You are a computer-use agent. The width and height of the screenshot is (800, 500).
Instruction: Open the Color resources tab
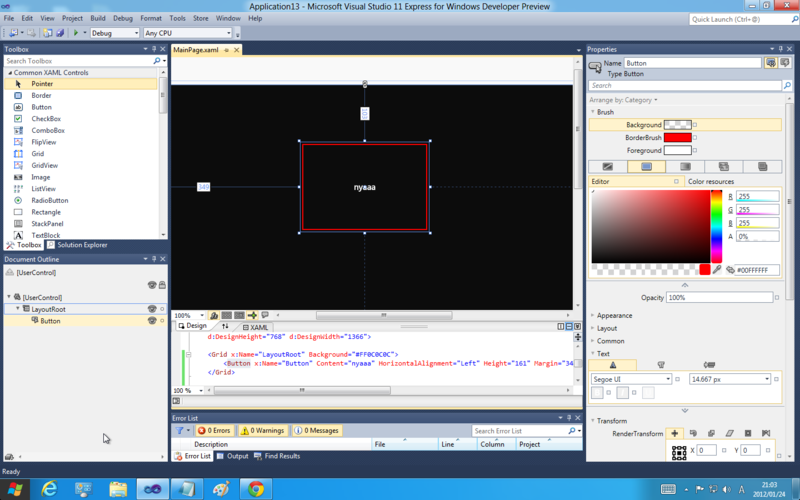point(711,181)
